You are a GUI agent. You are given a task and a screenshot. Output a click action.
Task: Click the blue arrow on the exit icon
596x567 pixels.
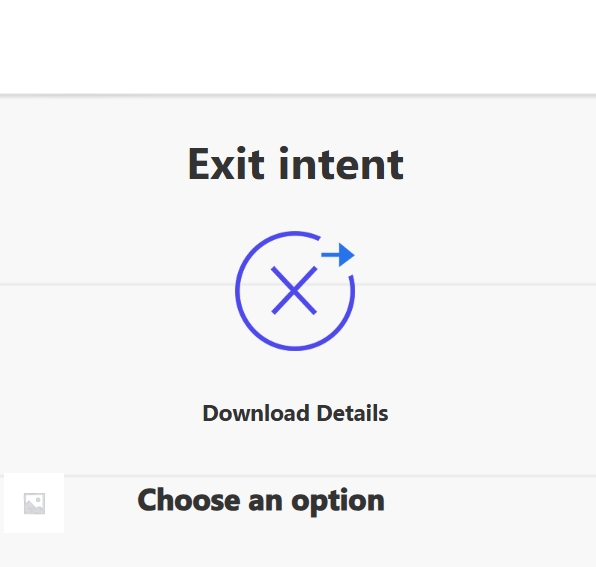pos(338,255)
